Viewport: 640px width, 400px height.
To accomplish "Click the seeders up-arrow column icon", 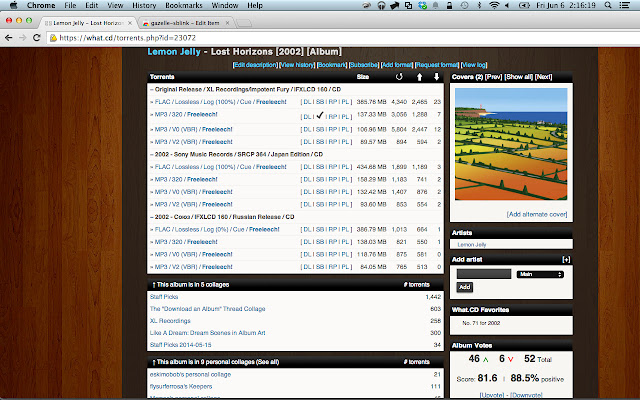I will point(419,75).
